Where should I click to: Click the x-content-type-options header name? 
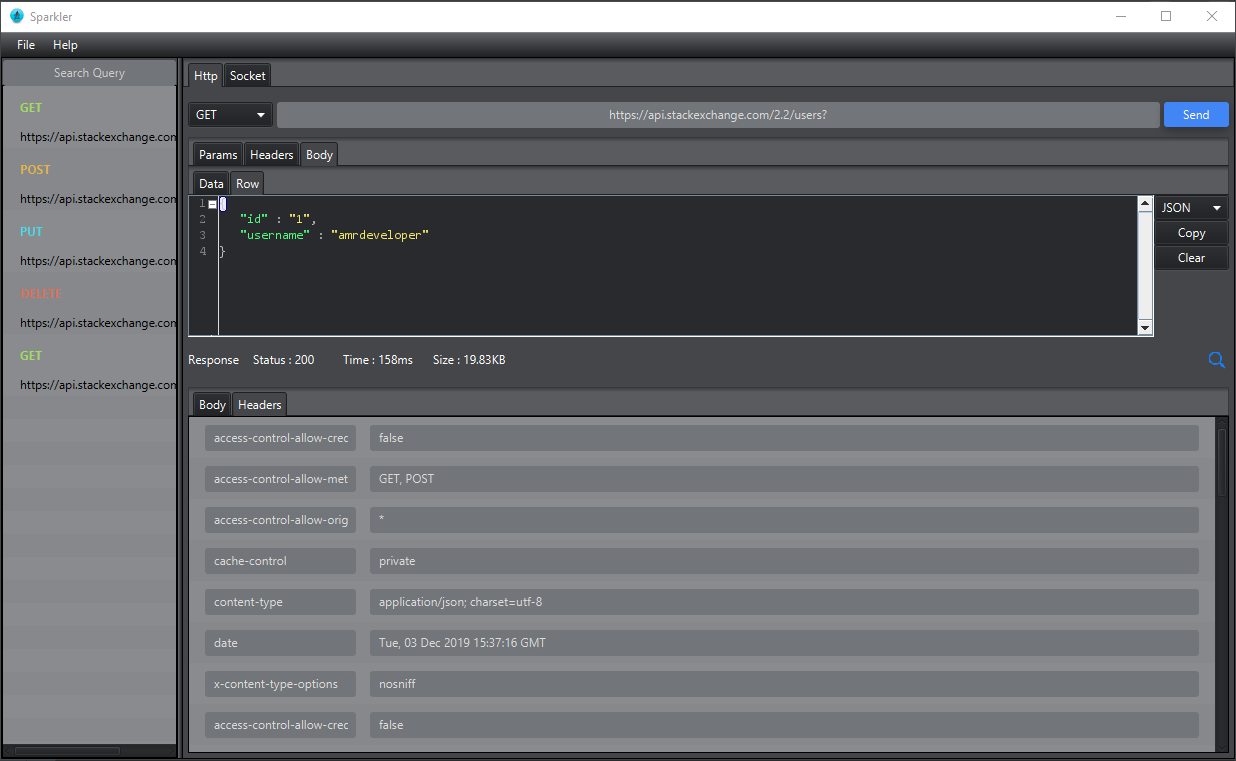pyautogui.click(x=280, y=684)
